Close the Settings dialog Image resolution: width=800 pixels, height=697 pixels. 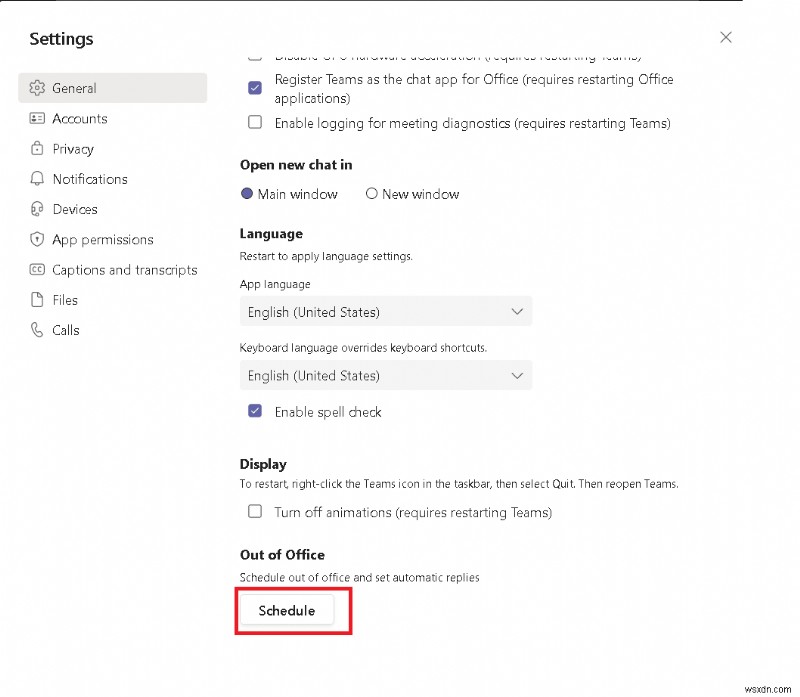coord(726,37)
